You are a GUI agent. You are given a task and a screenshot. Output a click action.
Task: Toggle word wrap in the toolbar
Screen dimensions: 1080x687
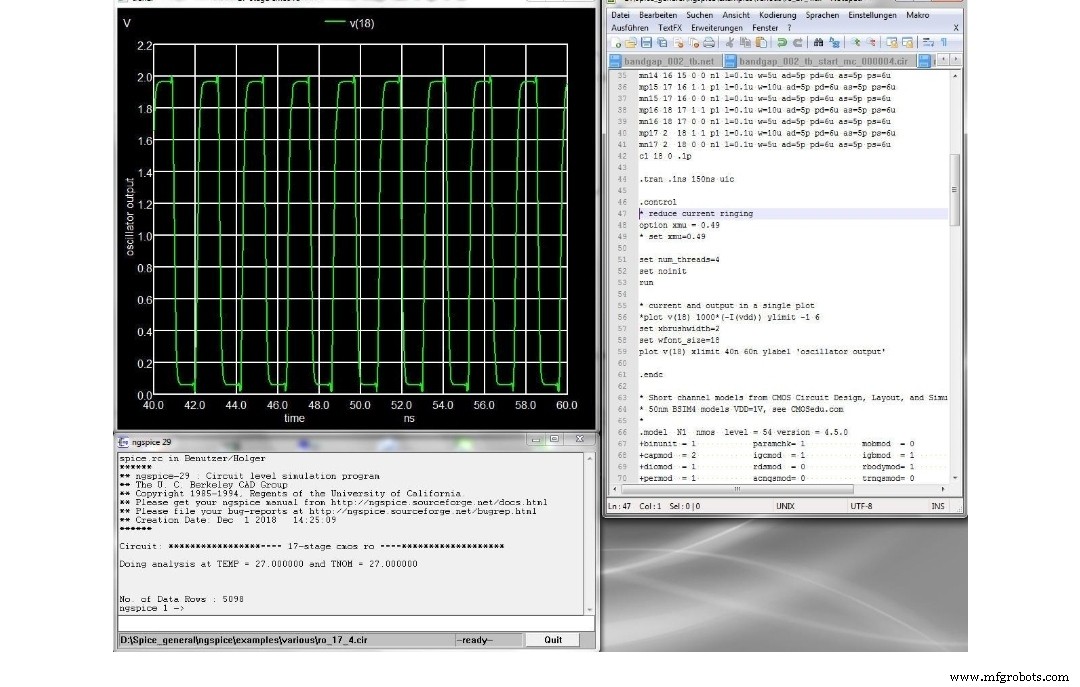(929, 42)
